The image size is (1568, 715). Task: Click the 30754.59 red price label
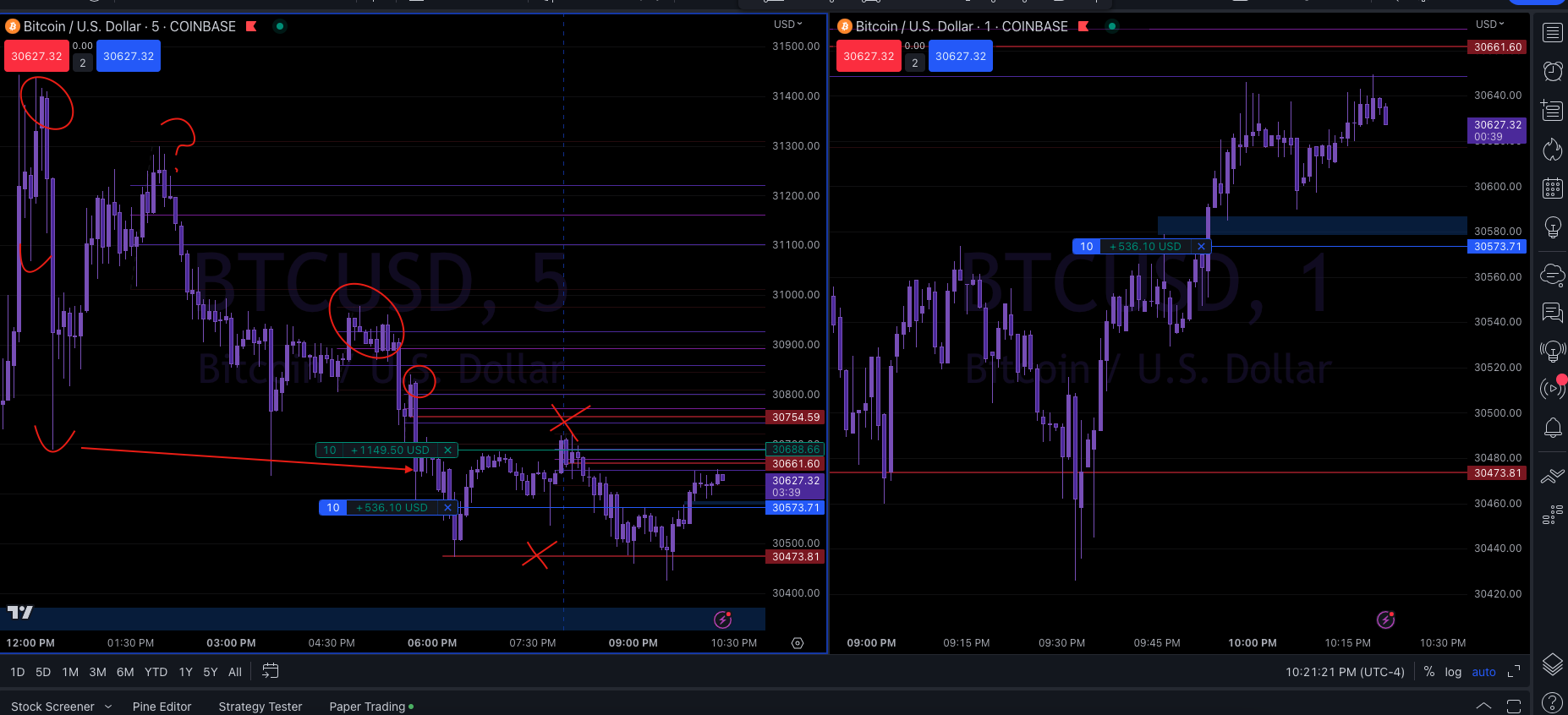796,418
